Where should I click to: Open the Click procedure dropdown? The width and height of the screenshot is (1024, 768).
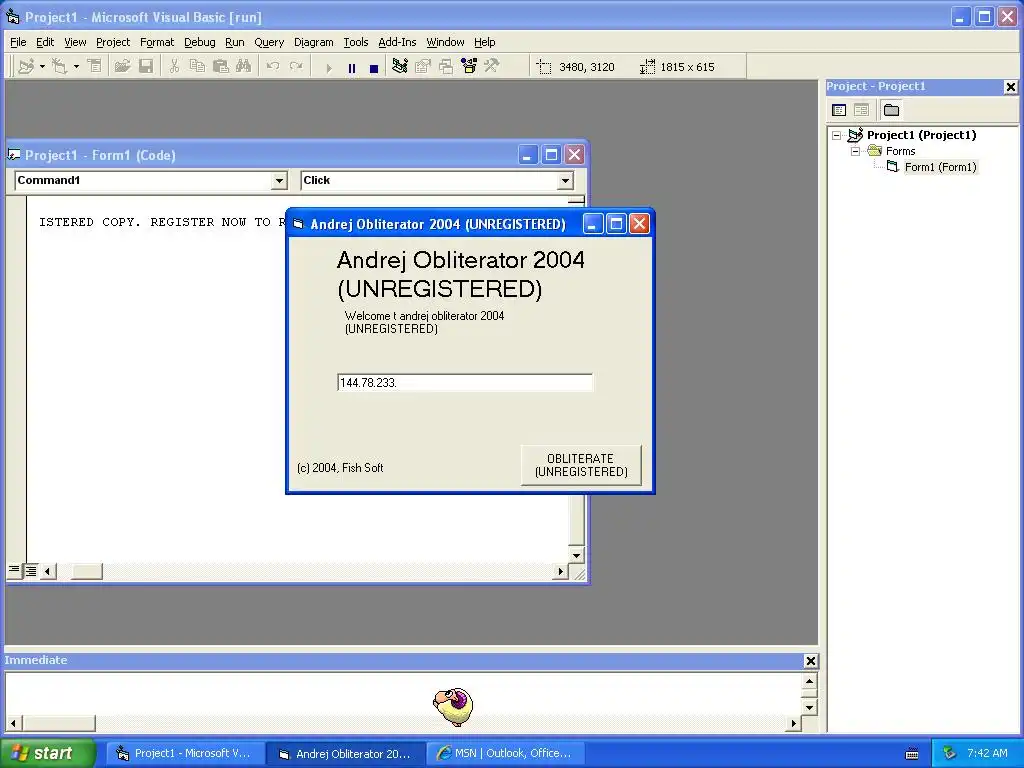tap(566, 181)
